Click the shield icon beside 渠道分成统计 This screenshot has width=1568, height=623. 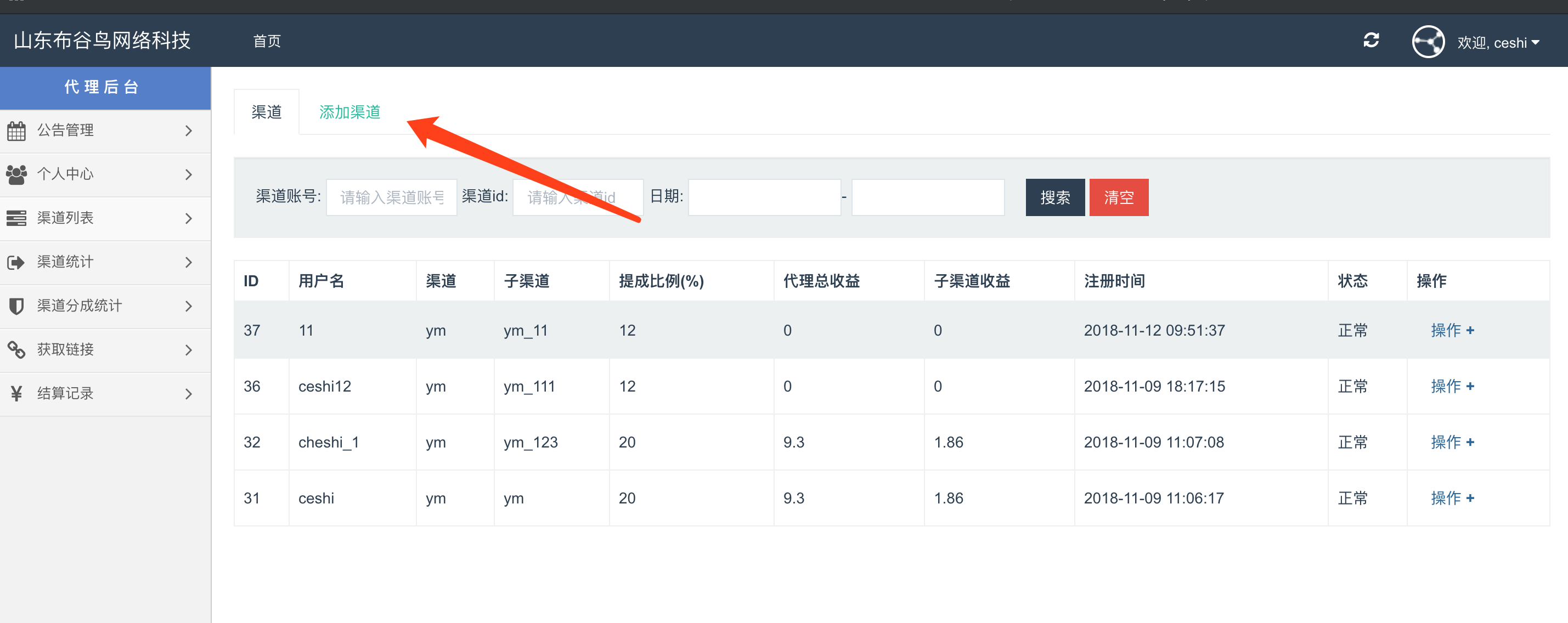coord(16,306)
